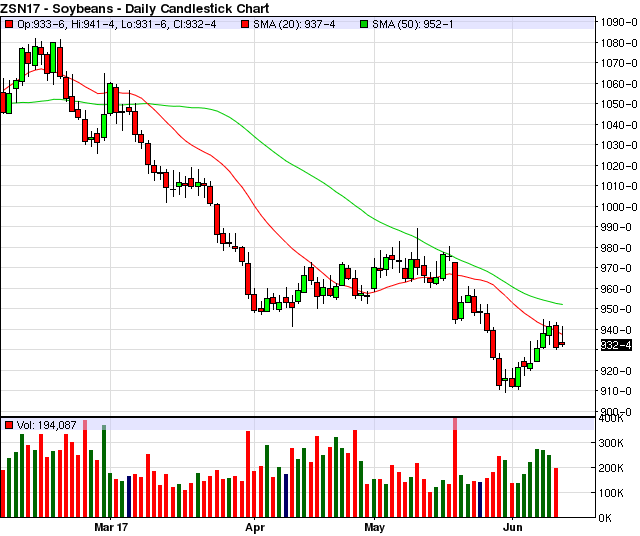The height and width of the screenshot is (536, 640).
Task: Click the 300K volume axis label
Action: pyautogui.click(x=611, y=443)
